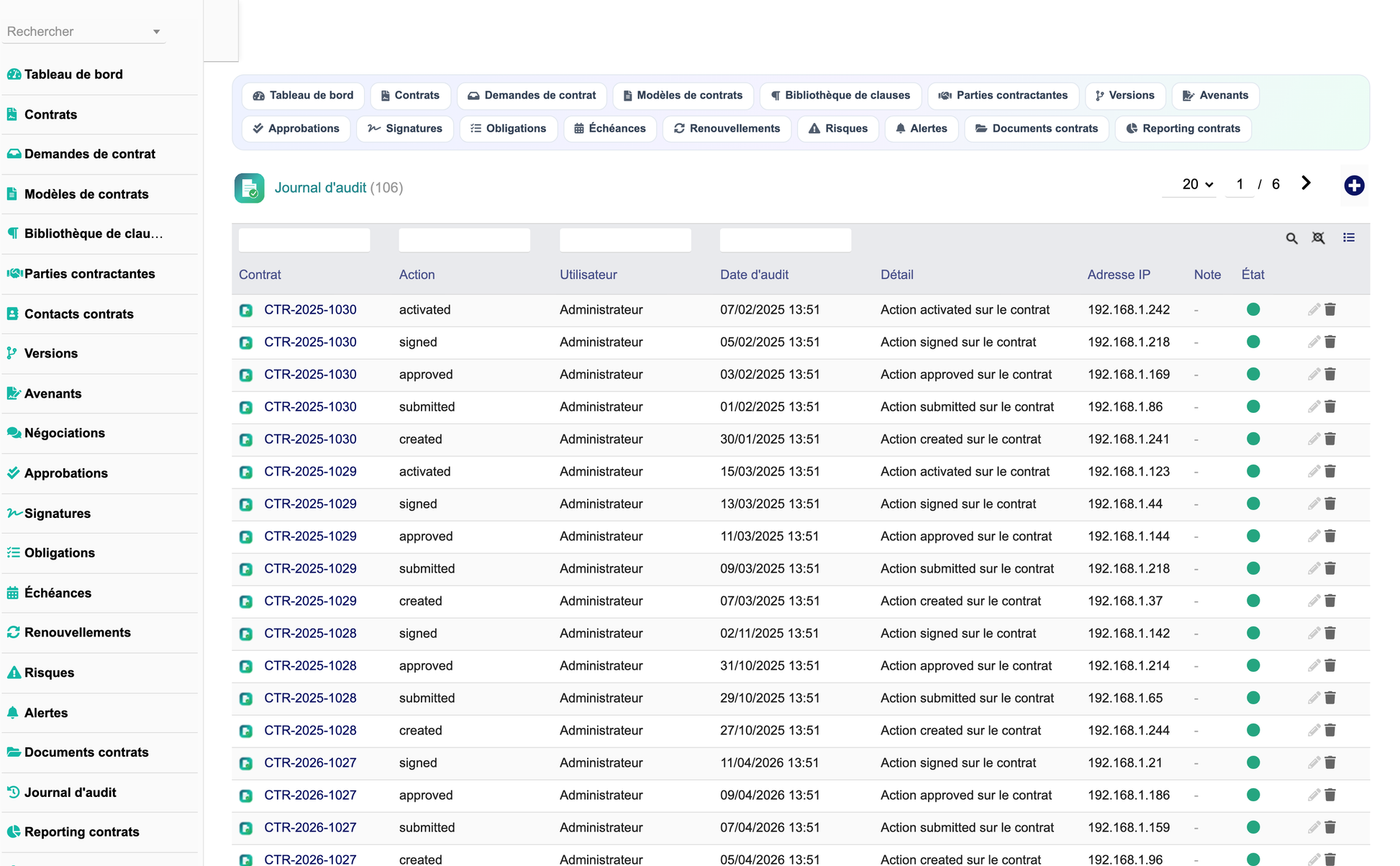Viewport: 1400px width, 866px height.
Task: Edit the CTR-2025-1030 signed row
Action: (x=1314, y=342)
